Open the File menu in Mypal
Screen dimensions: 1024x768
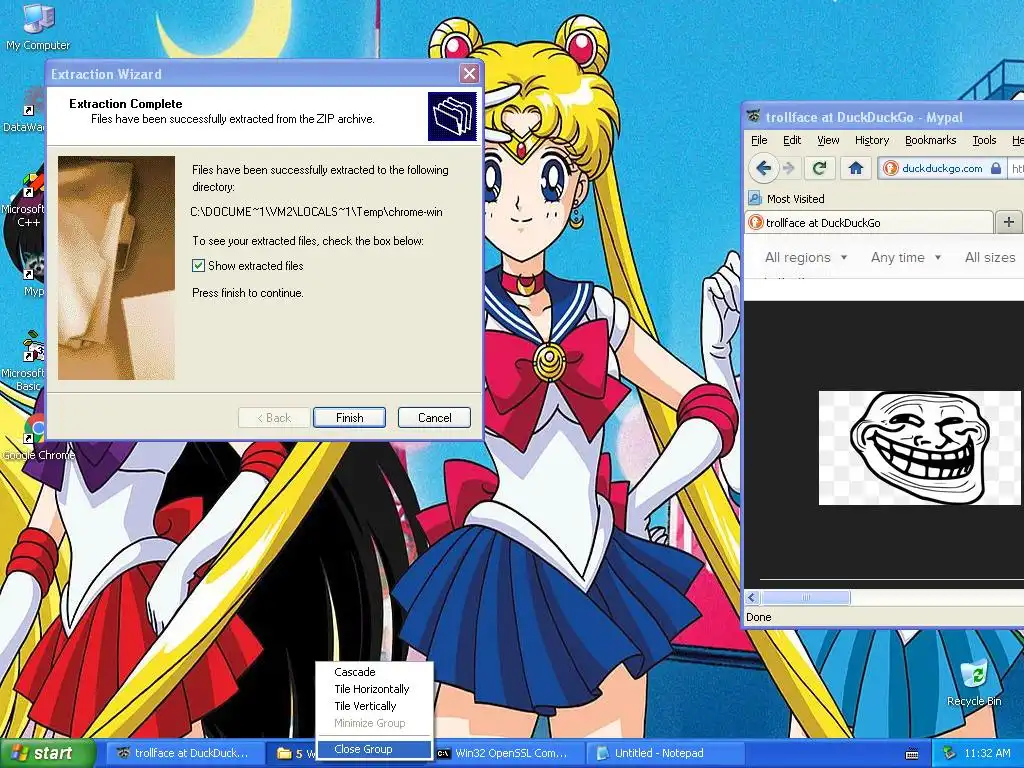point(759,140)
